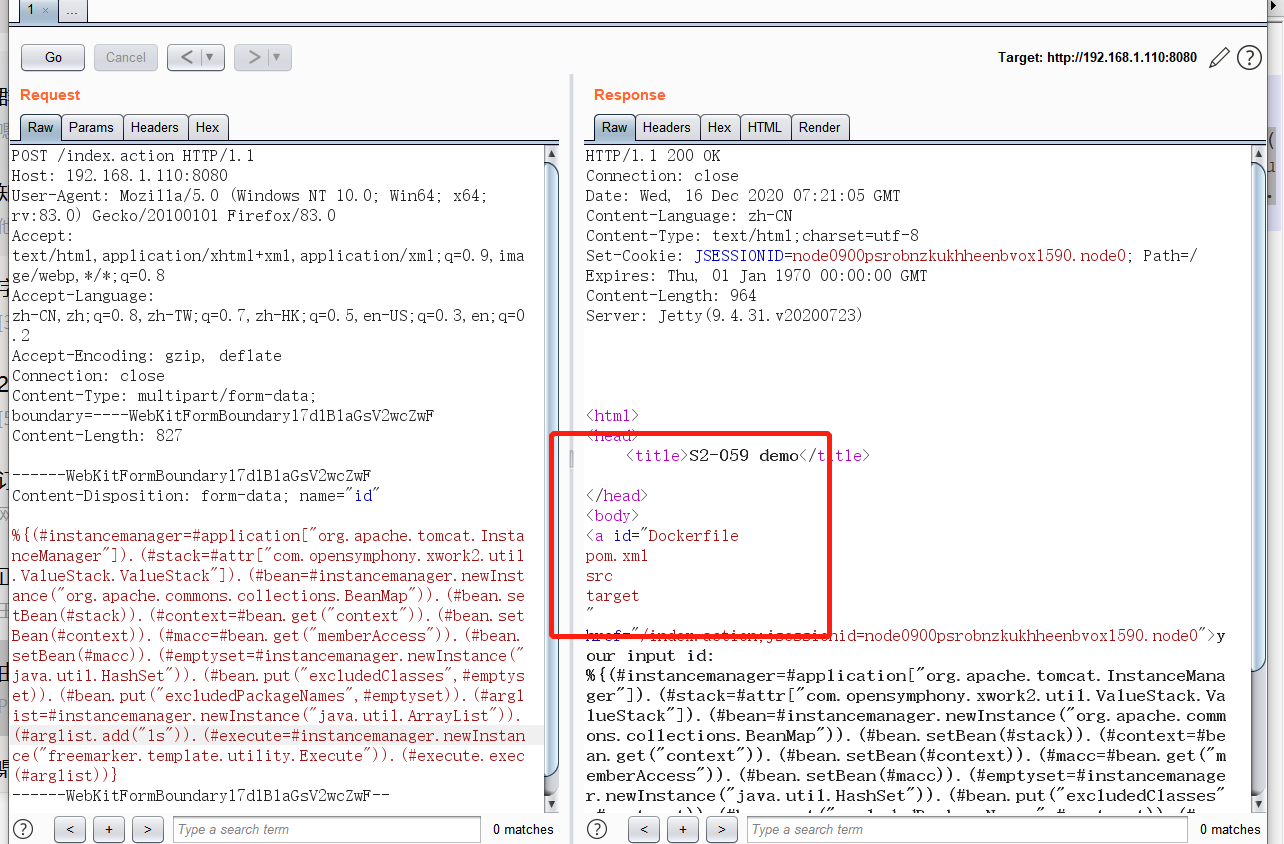Go forward to next request in history
This screenshot has height=844, width=1284.
point(254,57)
